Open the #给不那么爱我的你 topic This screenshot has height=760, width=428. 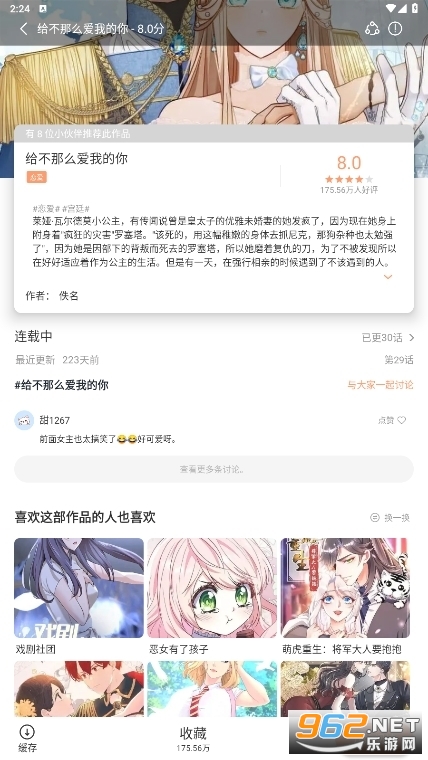pos(62,385)
